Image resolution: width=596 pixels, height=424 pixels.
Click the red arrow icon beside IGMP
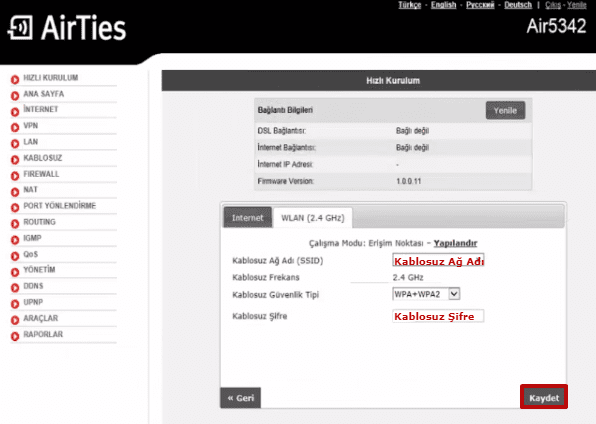pos(15,240)
